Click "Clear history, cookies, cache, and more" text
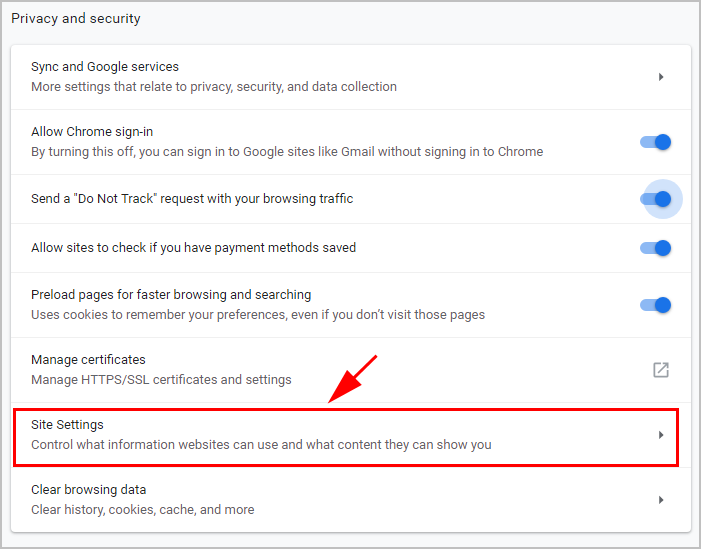Viewport: 701px width, 549px height. point(142,510)
